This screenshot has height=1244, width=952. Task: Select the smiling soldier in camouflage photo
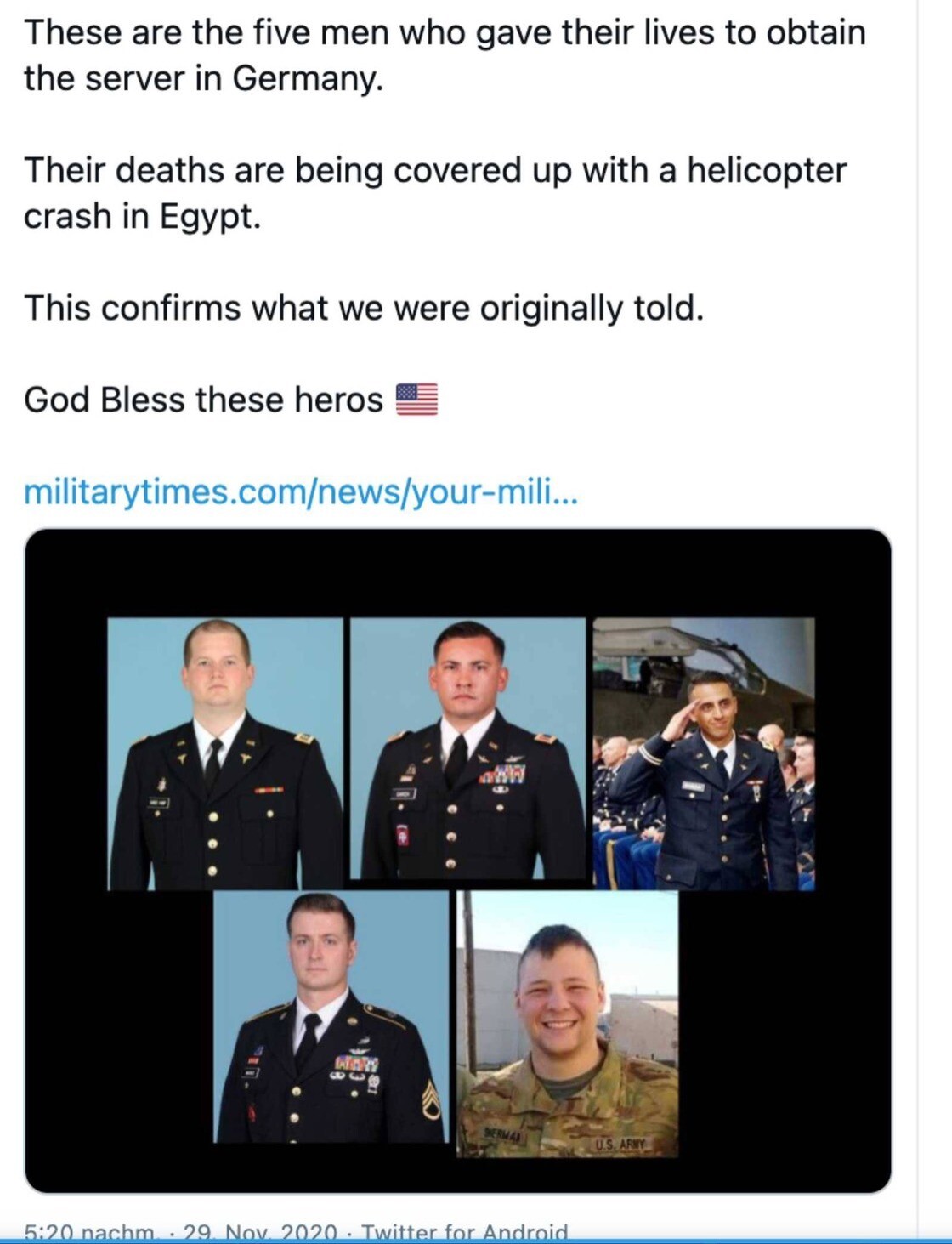(568, 1024)
